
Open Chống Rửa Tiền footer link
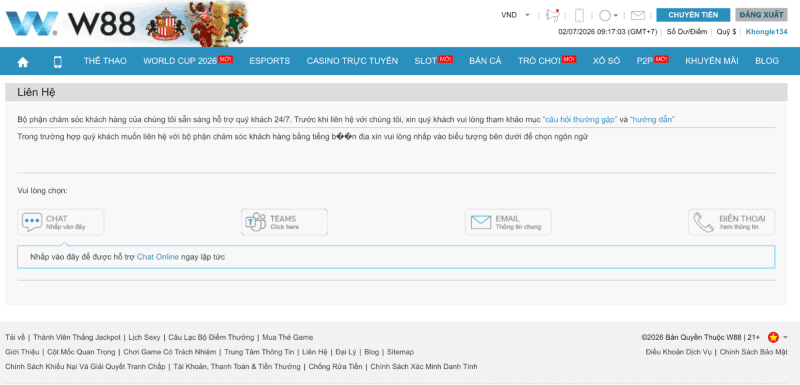point(335,366)
